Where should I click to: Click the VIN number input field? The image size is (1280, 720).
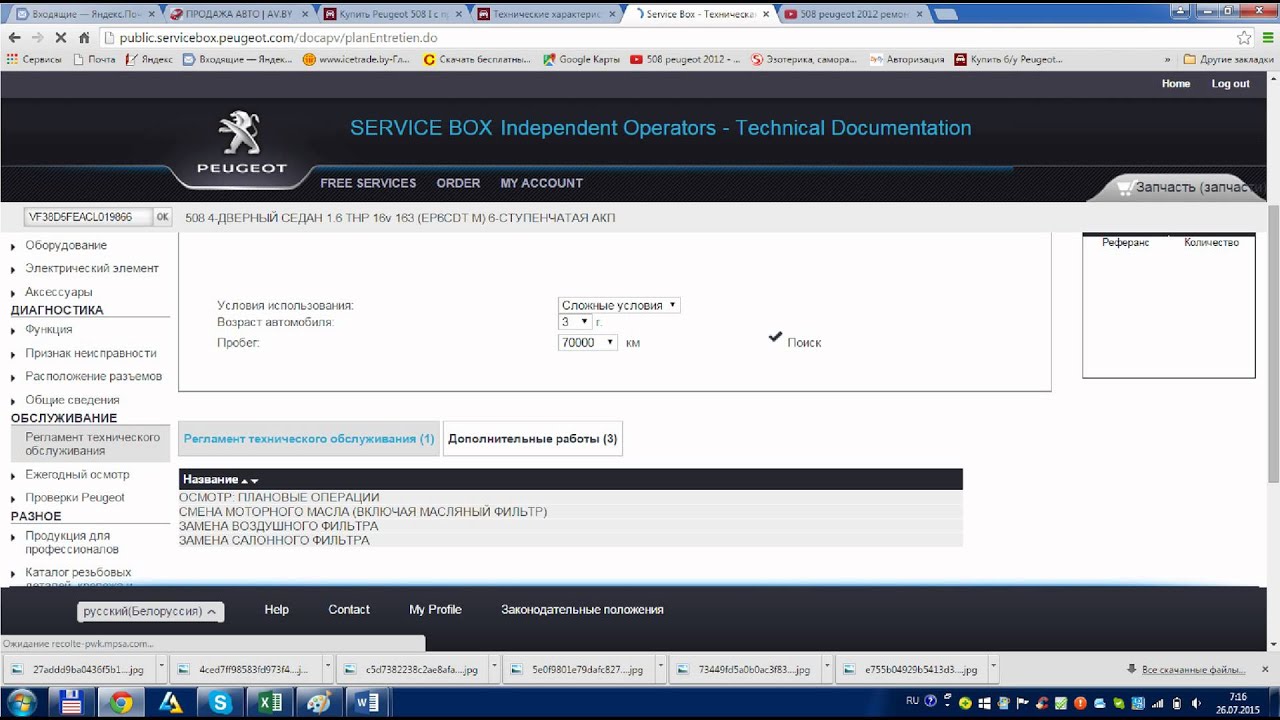point(87,217)
